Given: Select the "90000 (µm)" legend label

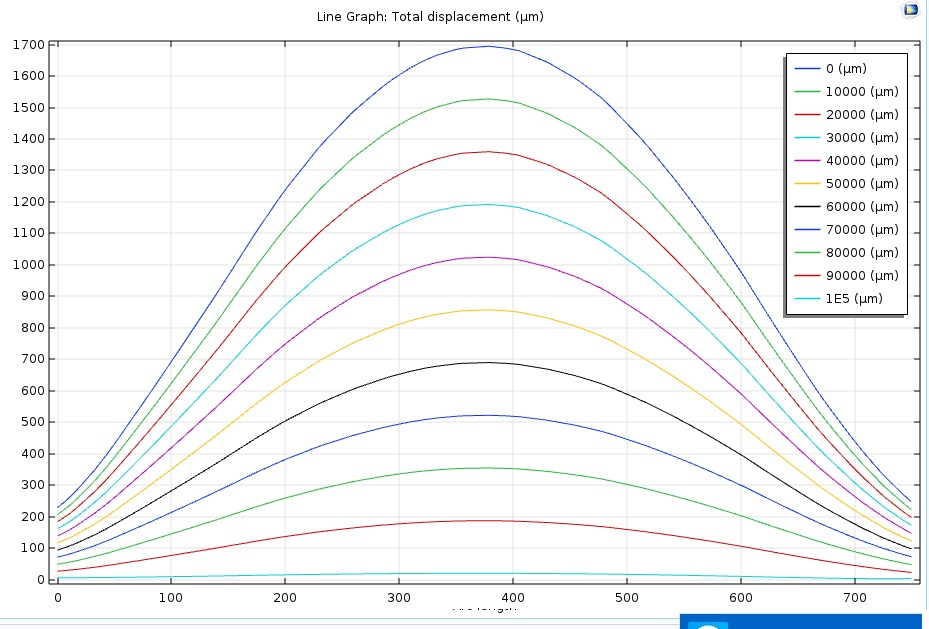Looking at the screenshot, I should 861,276.
